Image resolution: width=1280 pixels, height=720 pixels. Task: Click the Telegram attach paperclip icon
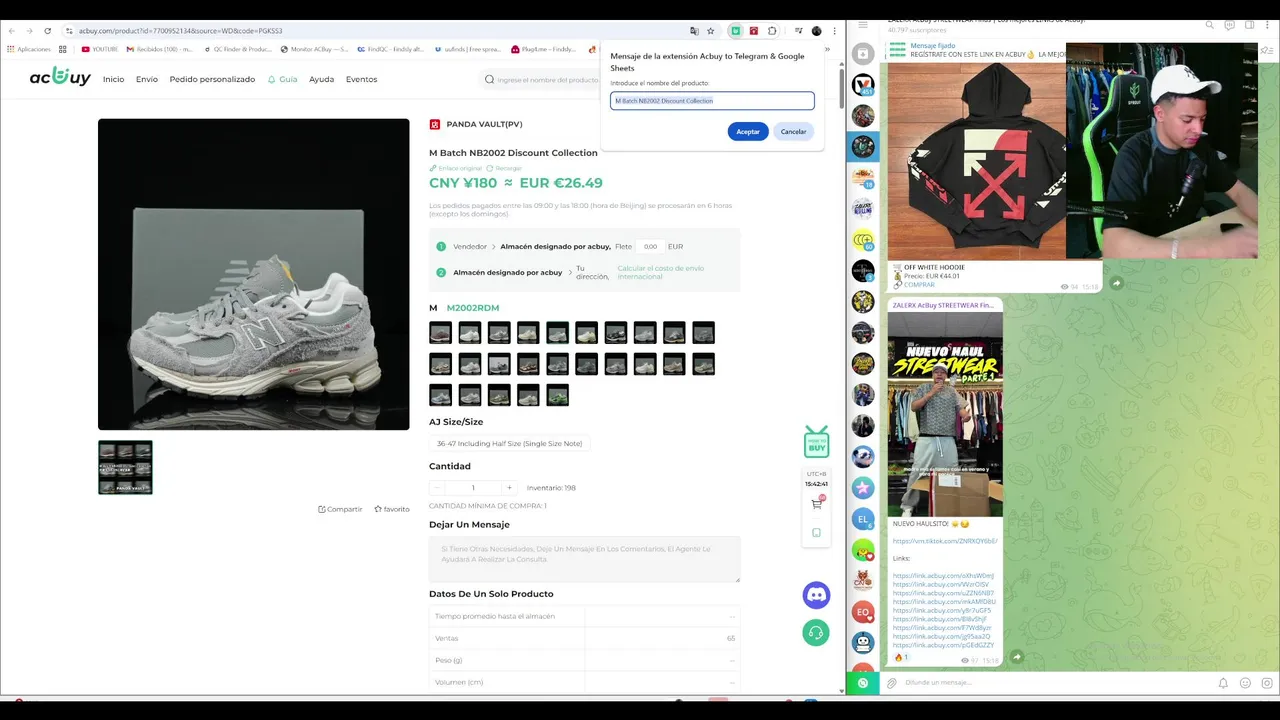892,683
